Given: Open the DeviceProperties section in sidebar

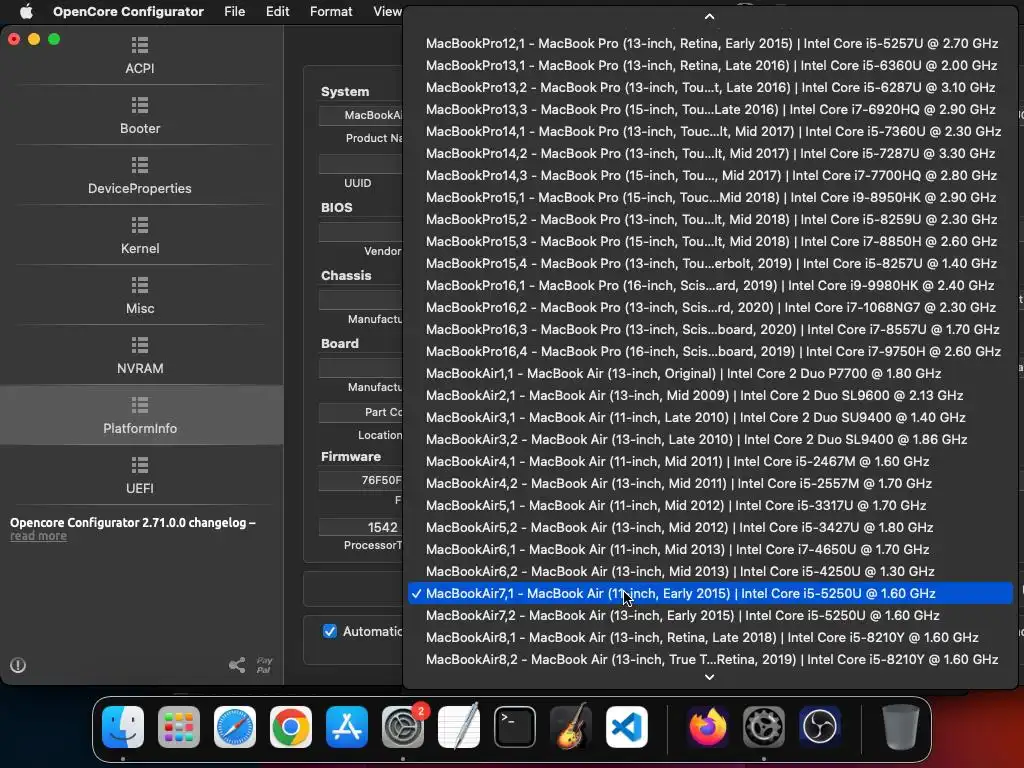Looking at the screenshot, I should (x=140, y=176).
